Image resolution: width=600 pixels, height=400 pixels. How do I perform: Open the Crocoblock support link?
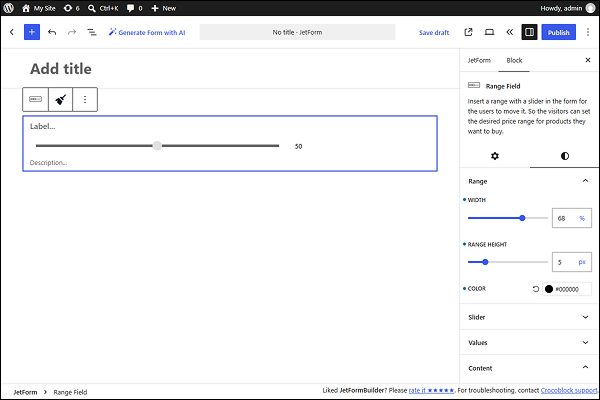569,390
